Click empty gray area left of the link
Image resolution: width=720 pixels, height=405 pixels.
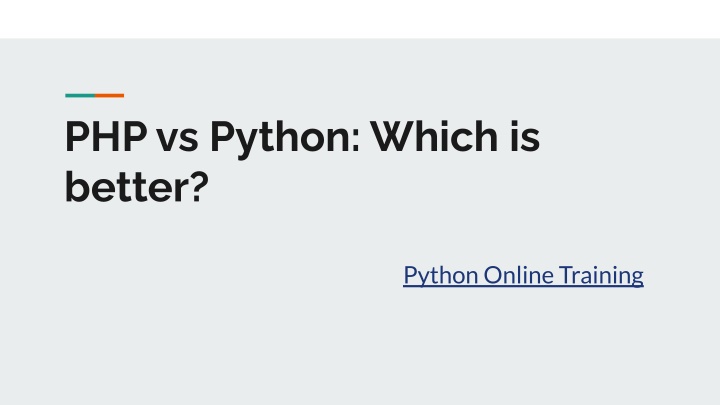pos(230,276)
